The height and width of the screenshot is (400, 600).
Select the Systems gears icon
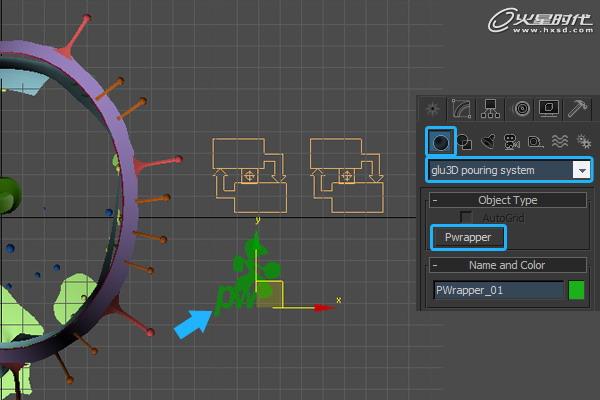tap(584, 142)
